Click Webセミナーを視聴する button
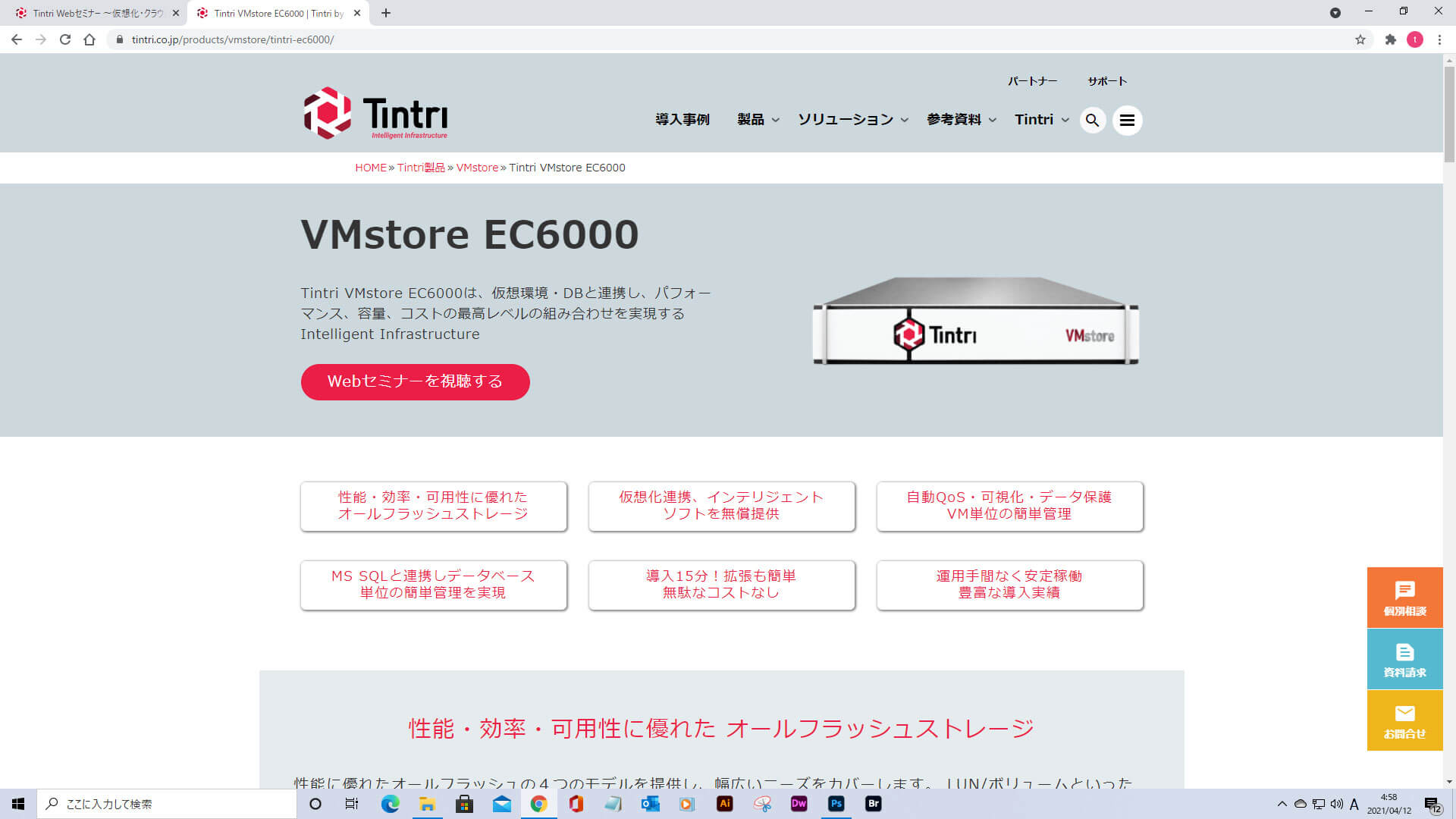 click(415, 381)
